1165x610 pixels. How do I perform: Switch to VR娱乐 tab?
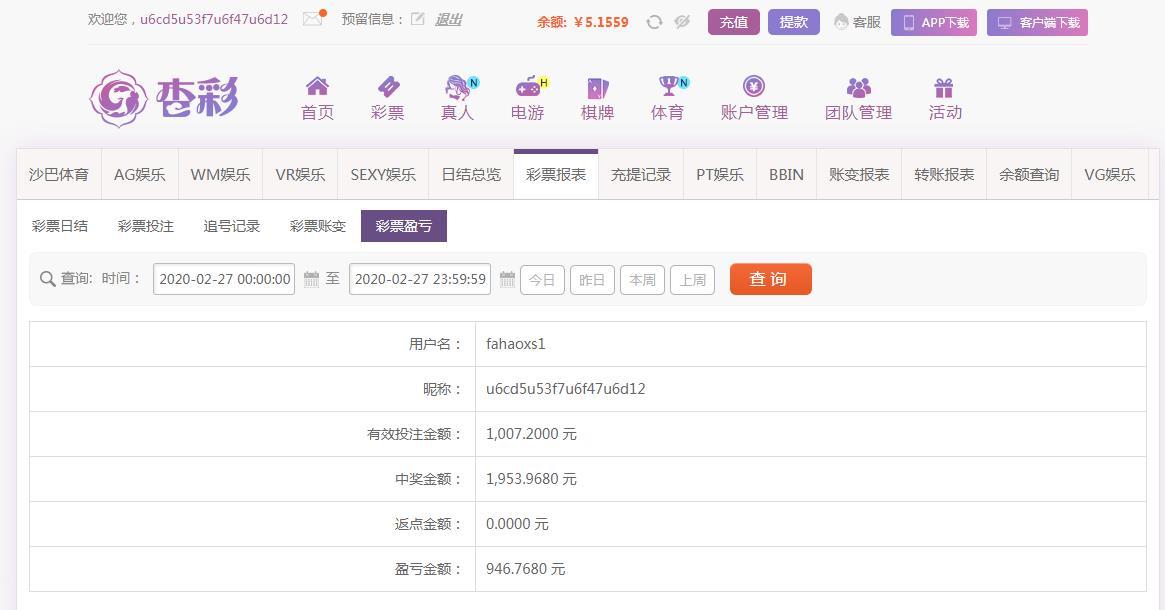(300, 175)
